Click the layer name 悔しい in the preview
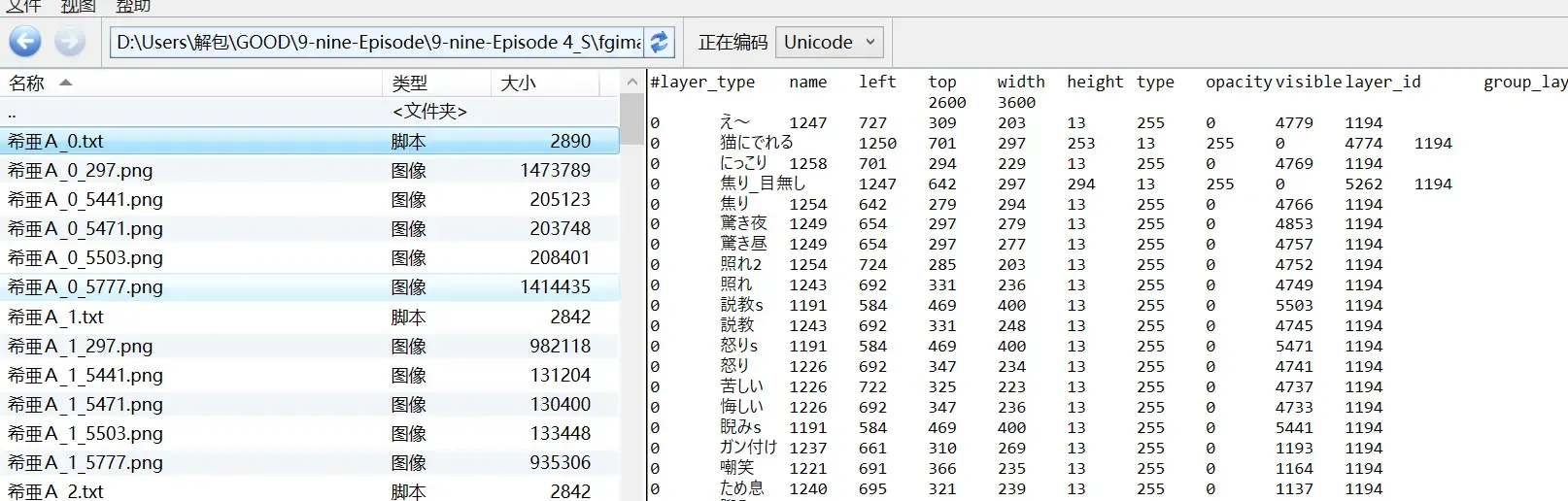The width and height of the screenshot is (1568, 501). pos(741,408)
